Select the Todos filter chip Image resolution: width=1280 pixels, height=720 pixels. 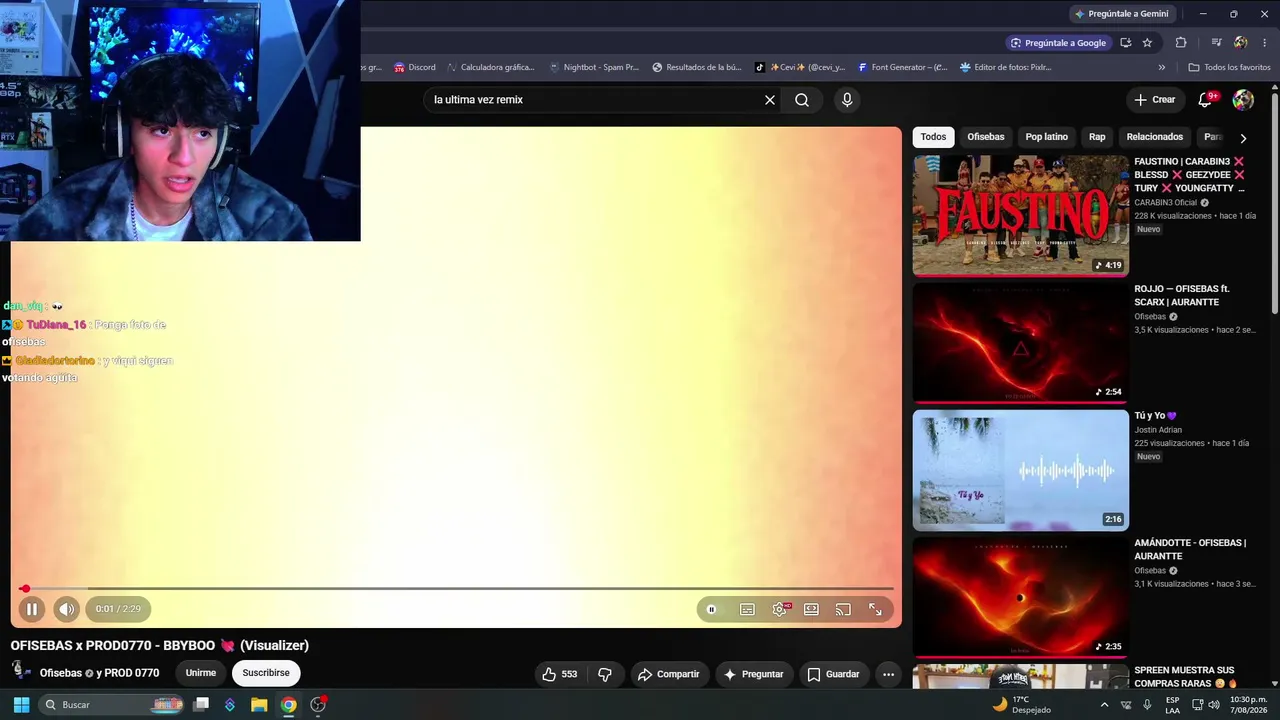click(933, 137)
